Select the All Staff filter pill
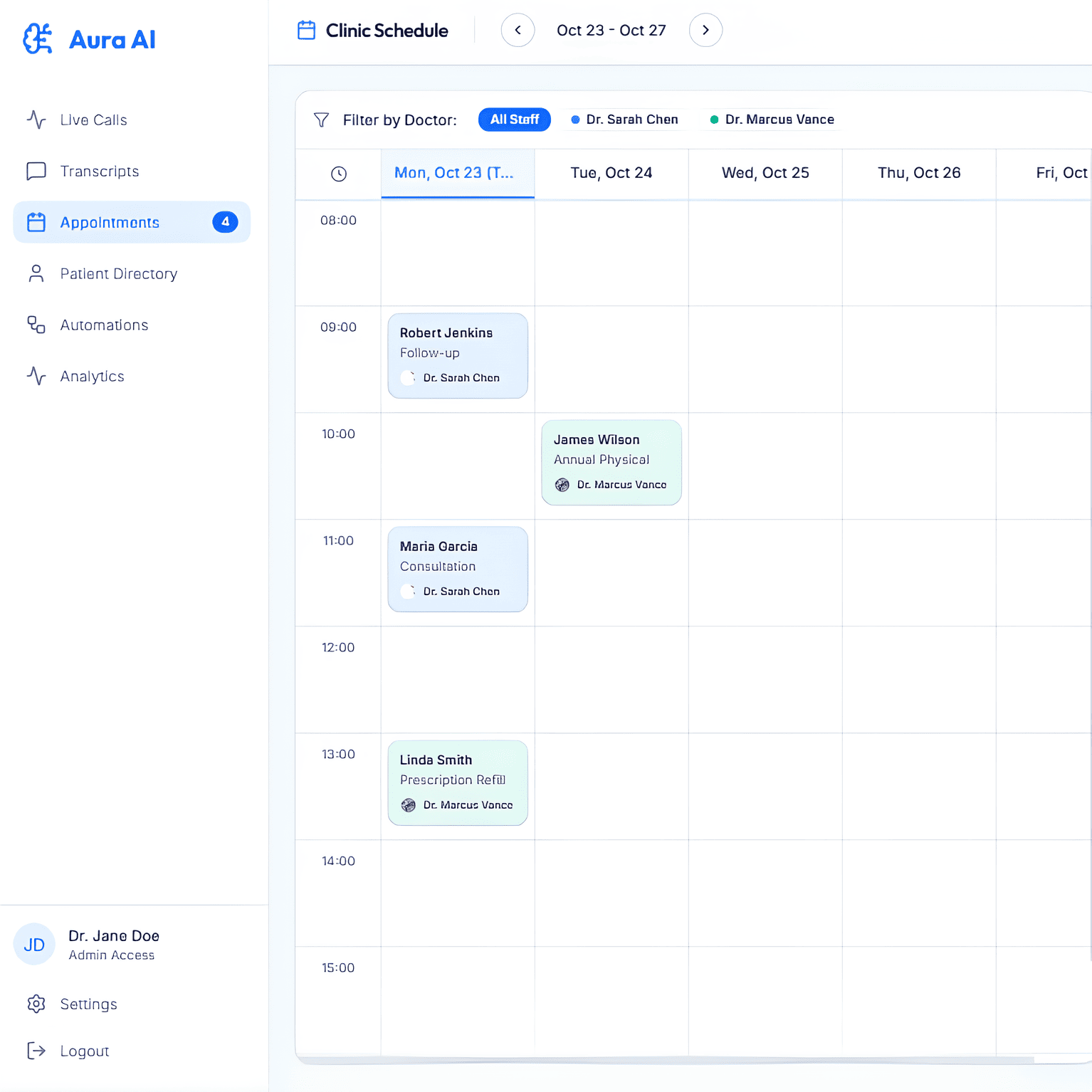Viewport: 1092px width, 1092px height. [x=514, y=120]
